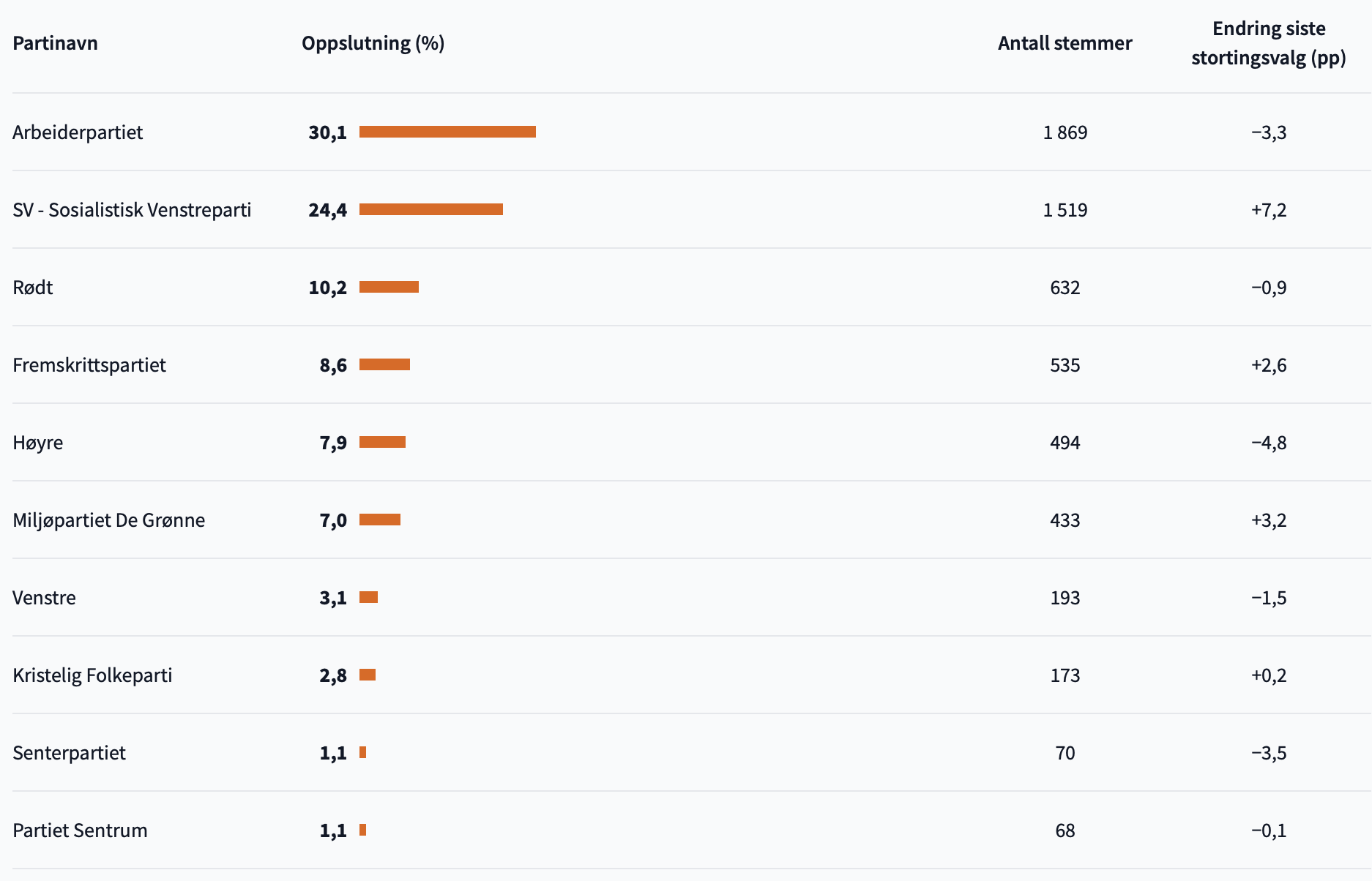Select the Arbeiderpartiet party name

click(78, 132)
